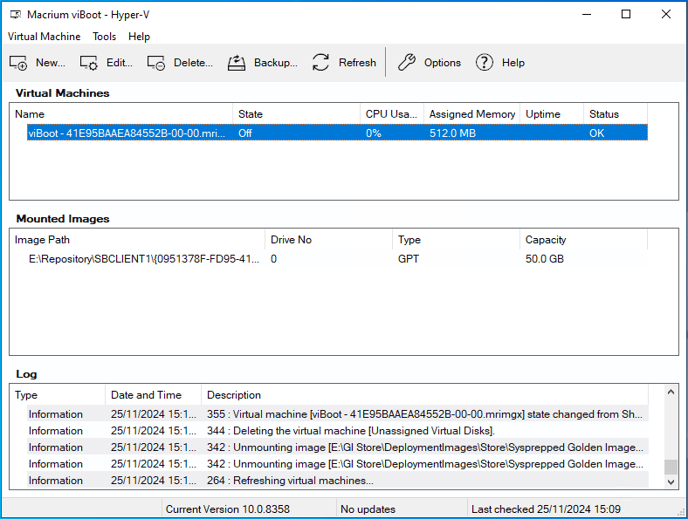688x519 pixels.
Task: Click the 0% CPU usage cell
Action: tap(373, 133)
